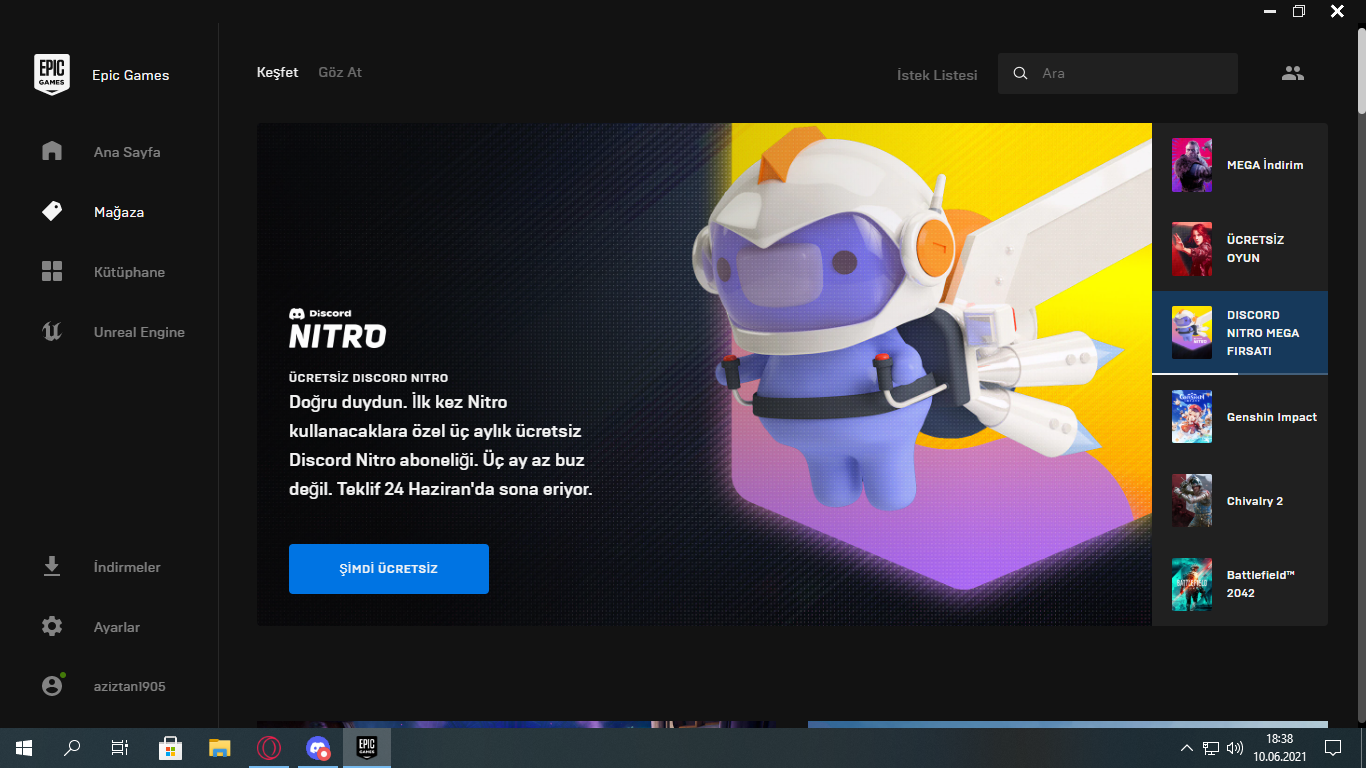The image size is (1366, 768).
Task: Click the ŞİMDİ ÜCRETSİZ button
Action: tap(389, 569)
